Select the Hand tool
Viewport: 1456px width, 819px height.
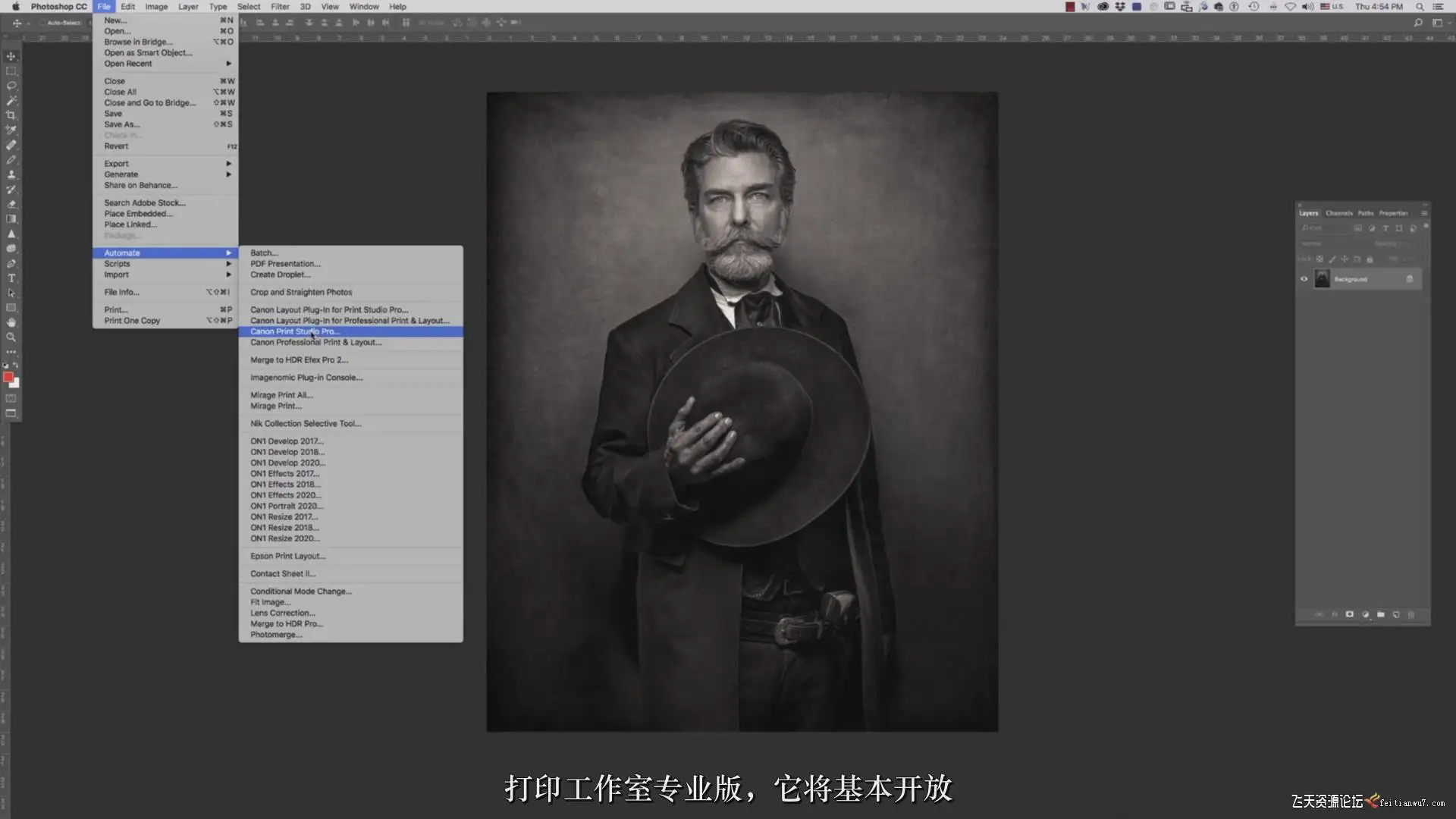(x=11, y=322)
